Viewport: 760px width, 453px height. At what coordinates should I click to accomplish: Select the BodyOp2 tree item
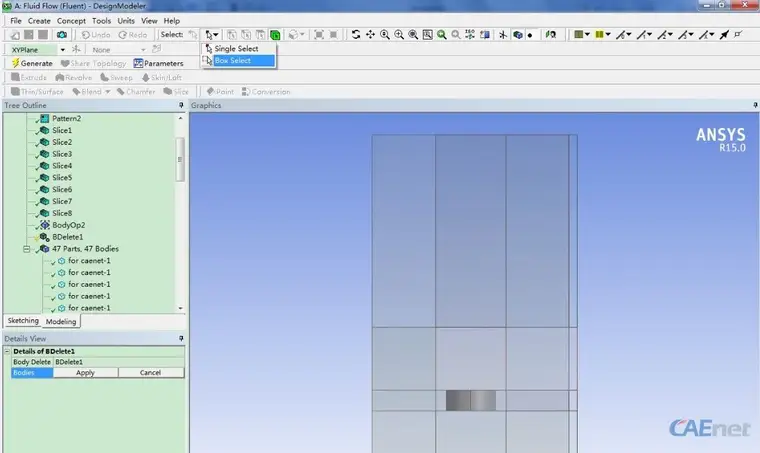(x=68, y=225)
